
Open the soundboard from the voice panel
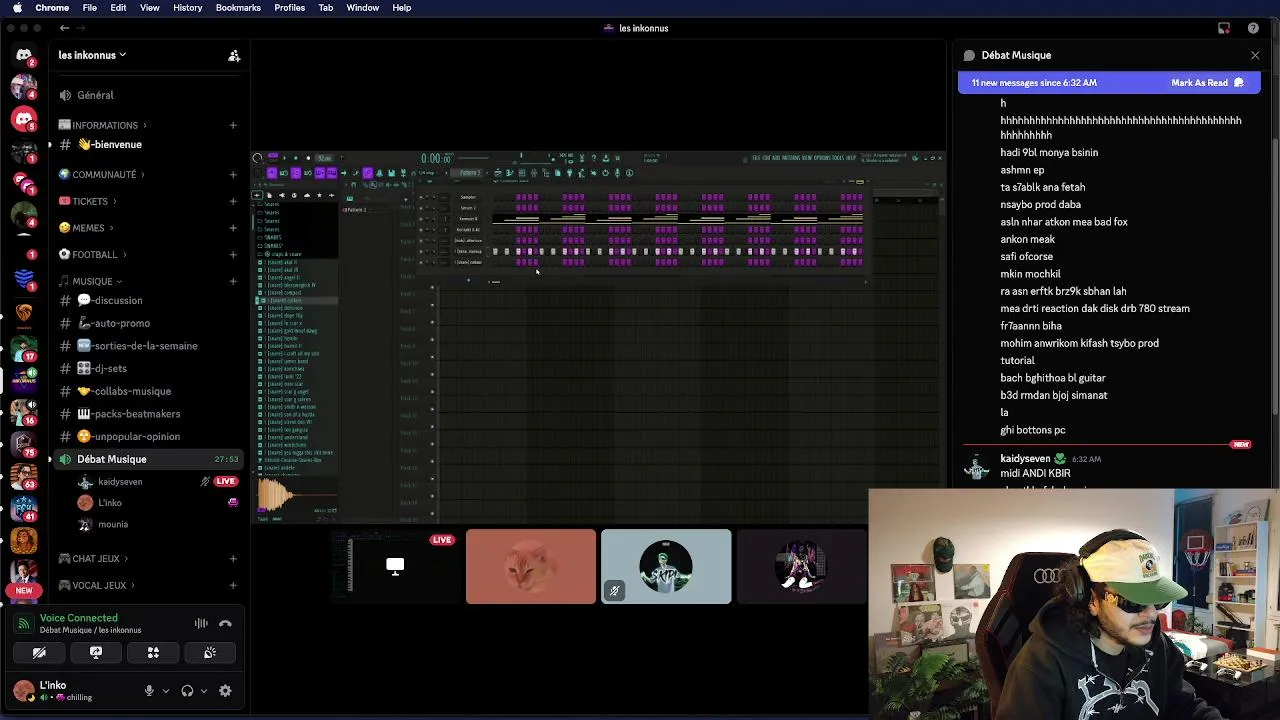pos(210,652)
